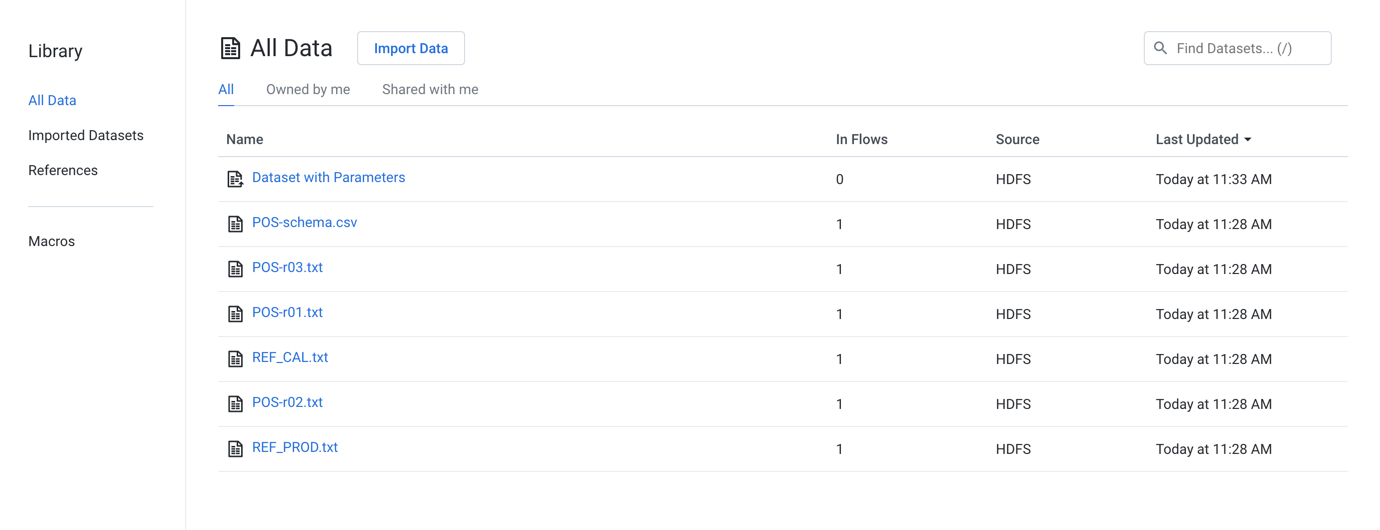Click the Dataset with Parameters file icon
This screenshot has width=1380, height=530.
pos(235,179)
